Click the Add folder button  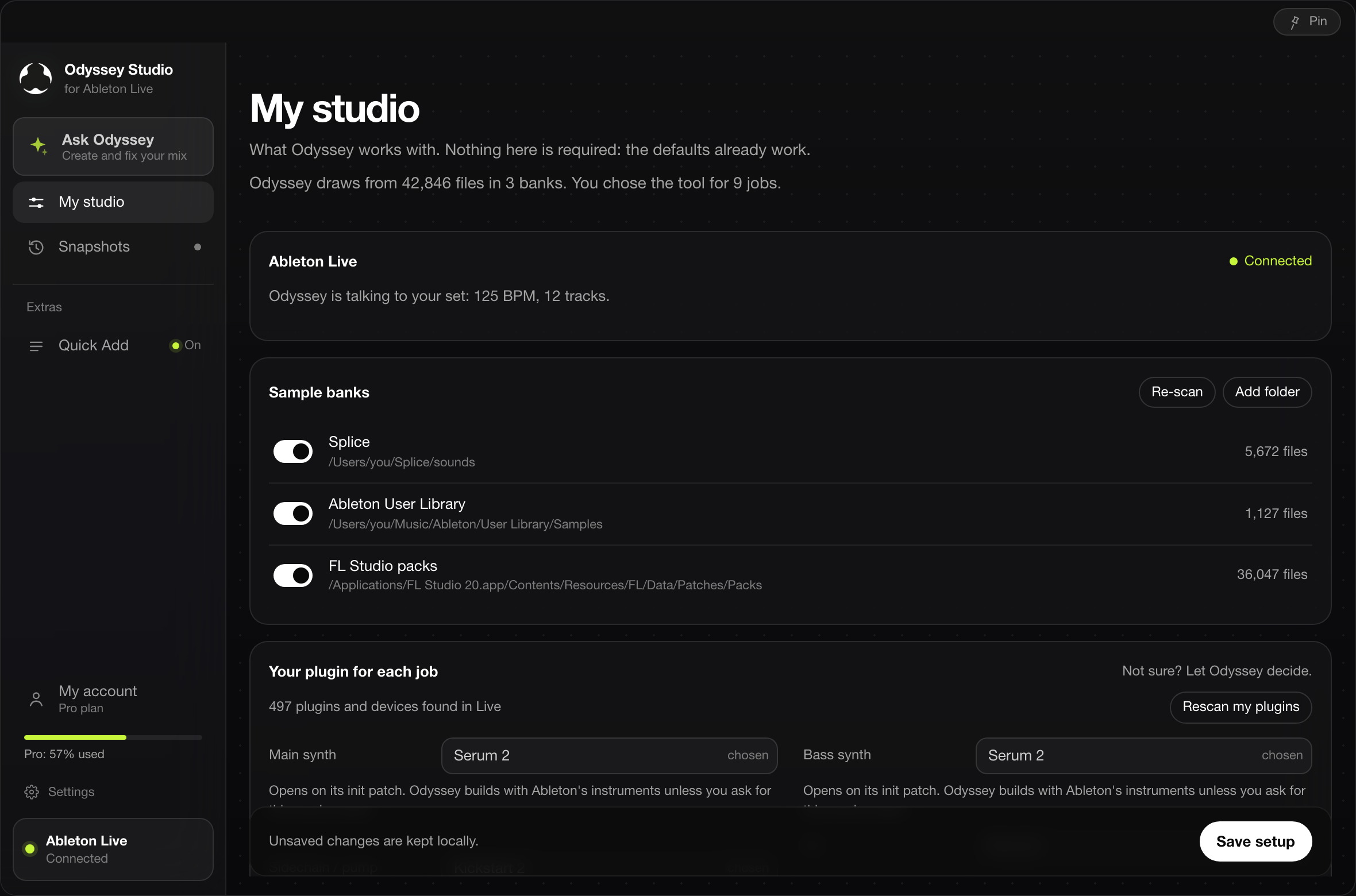[1267, 392]
